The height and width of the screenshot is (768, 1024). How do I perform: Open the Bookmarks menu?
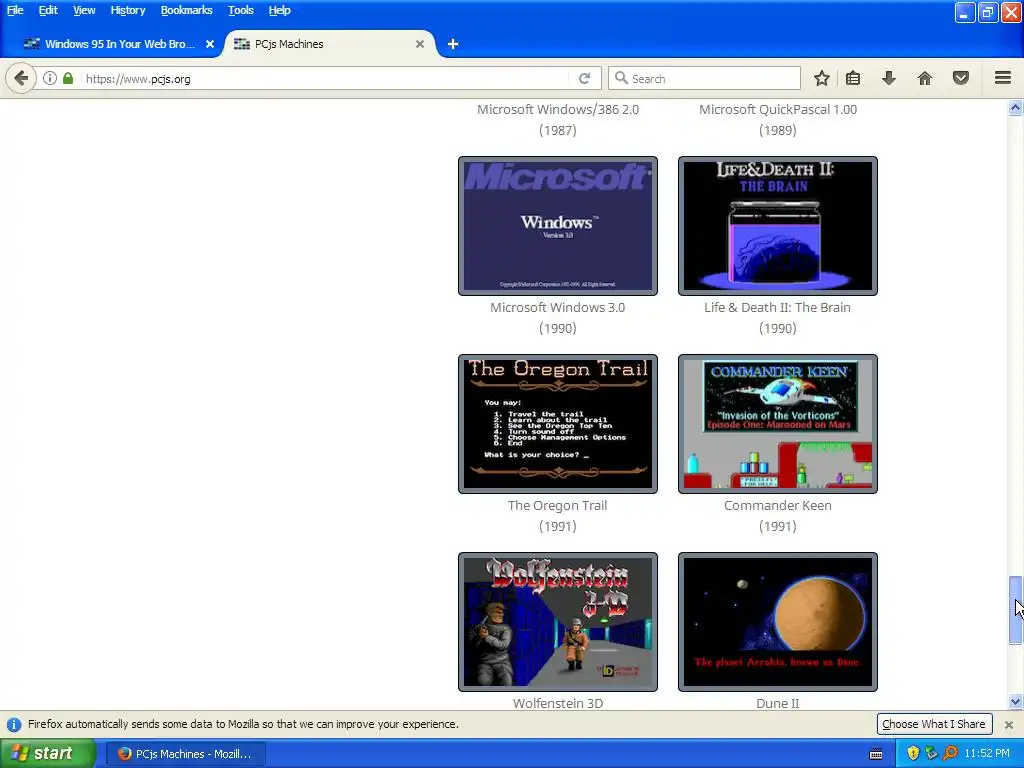point(186,10)
